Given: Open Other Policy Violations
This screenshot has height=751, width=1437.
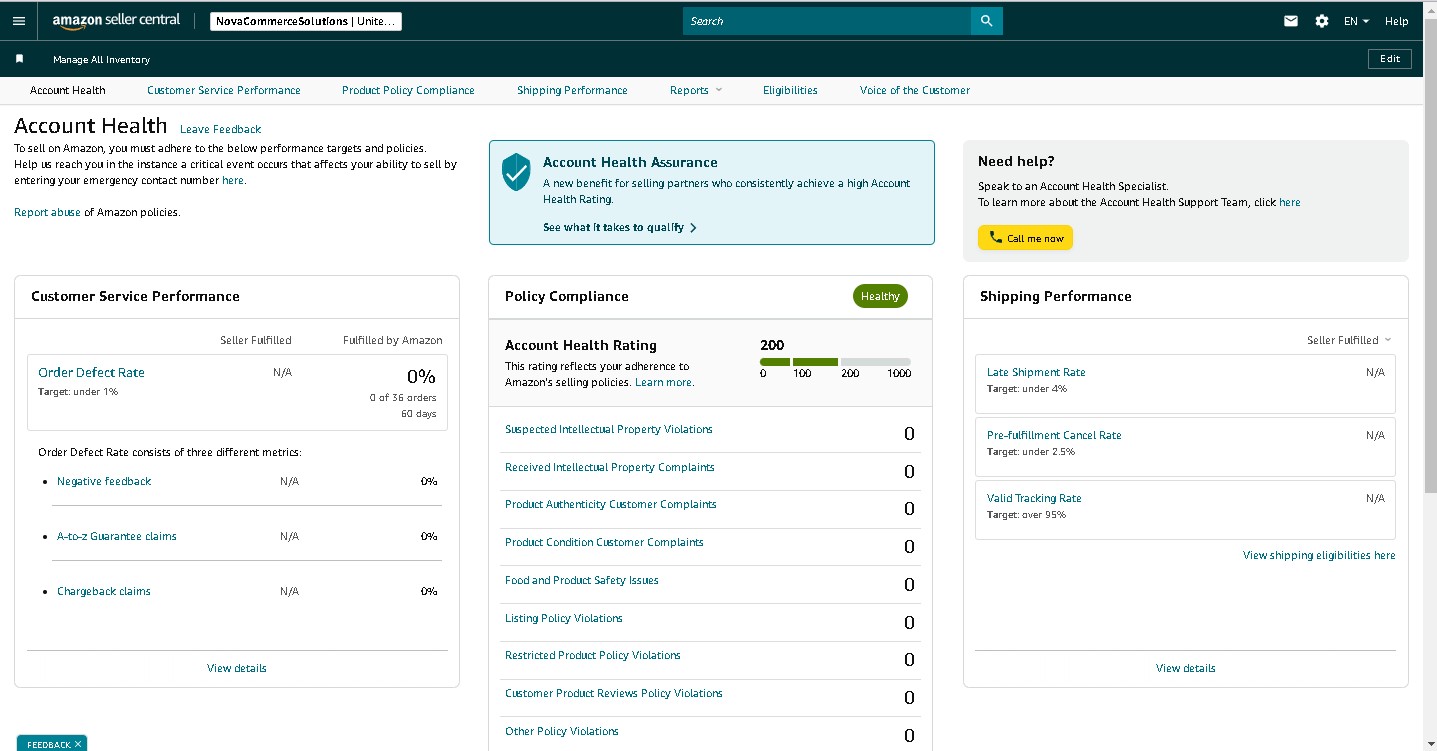Looking at the screenshot, I should [562, 731].
